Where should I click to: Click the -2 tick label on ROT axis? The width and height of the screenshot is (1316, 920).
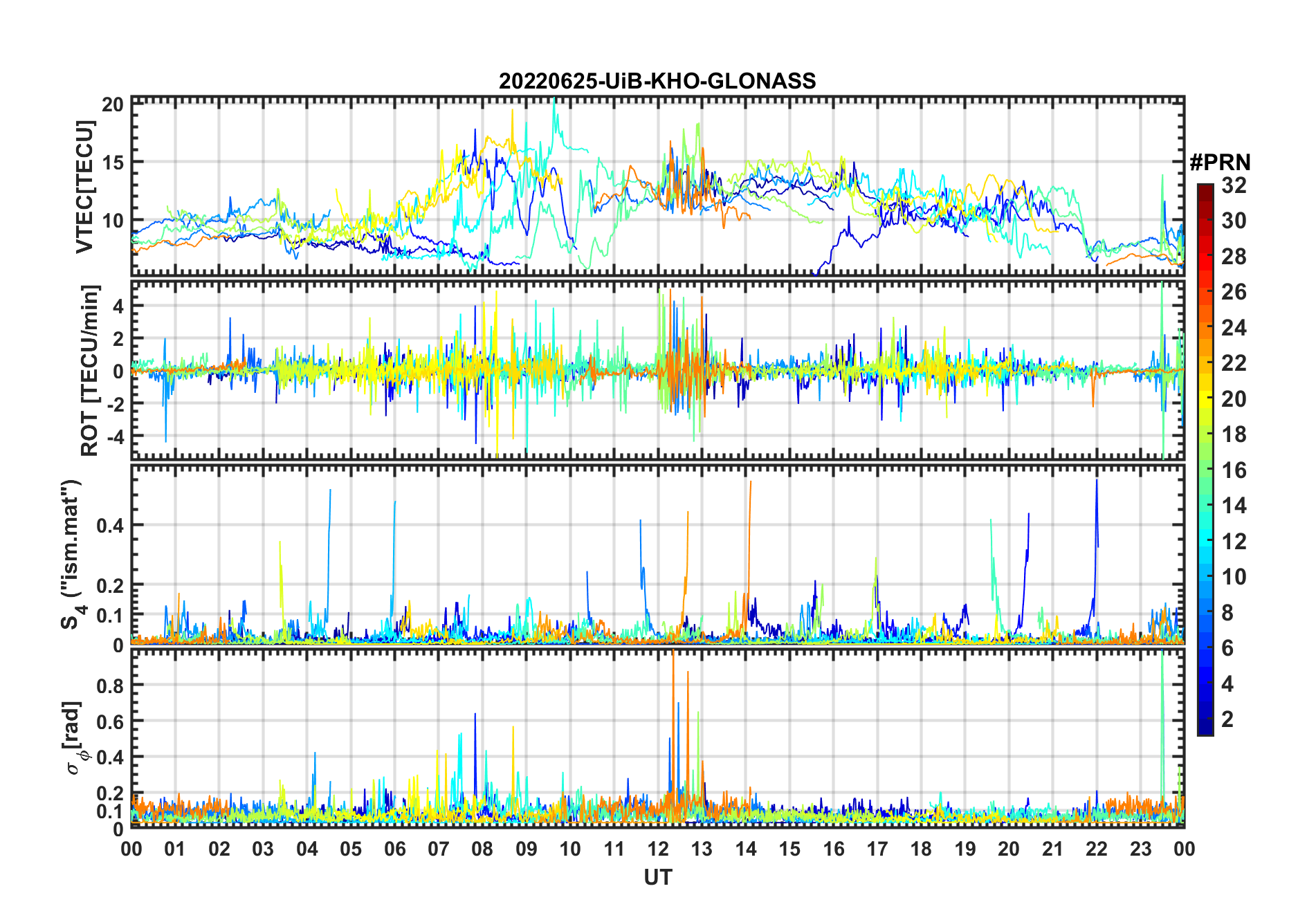[x=115, y=403]
